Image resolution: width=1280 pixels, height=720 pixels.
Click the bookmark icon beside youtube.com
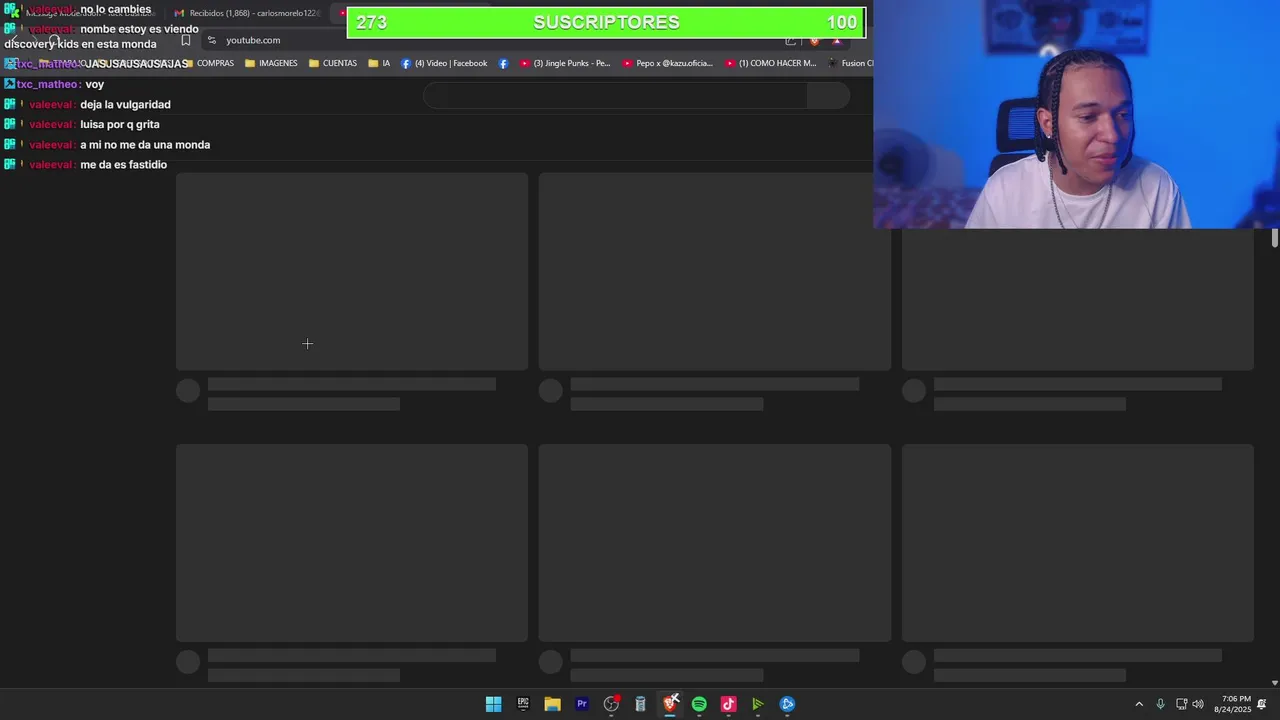pyautogui.click(x=185, y=40)
